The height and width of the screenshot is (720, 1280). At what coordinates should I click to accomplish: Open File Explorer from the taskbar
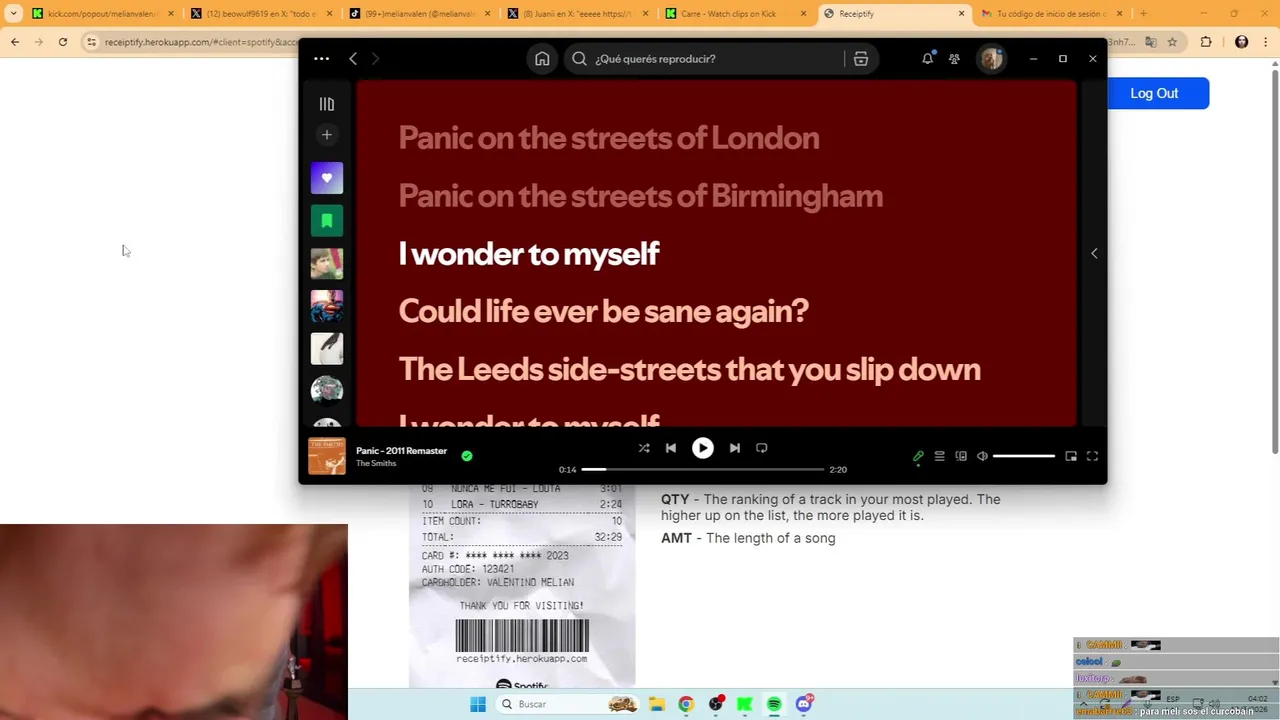tap(657, 704)
